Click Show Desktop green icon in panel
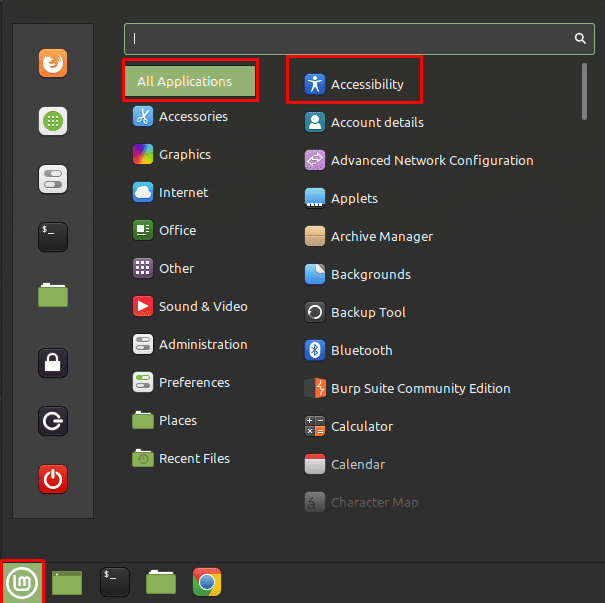Screen dimensions: 605x603 pyautogui.click(x=67, y=582)
